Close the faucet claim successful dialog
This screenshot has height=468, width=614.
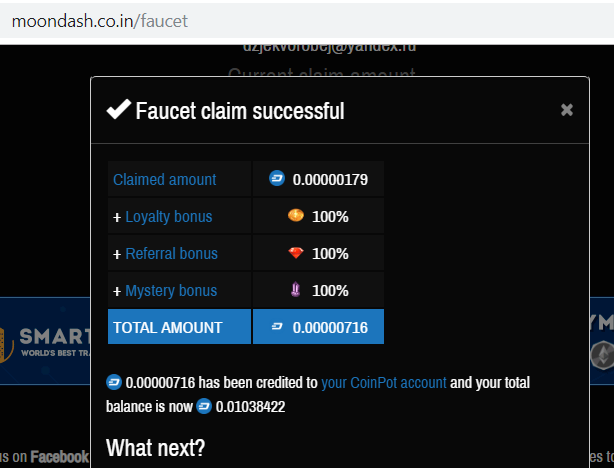pos(567,110)
